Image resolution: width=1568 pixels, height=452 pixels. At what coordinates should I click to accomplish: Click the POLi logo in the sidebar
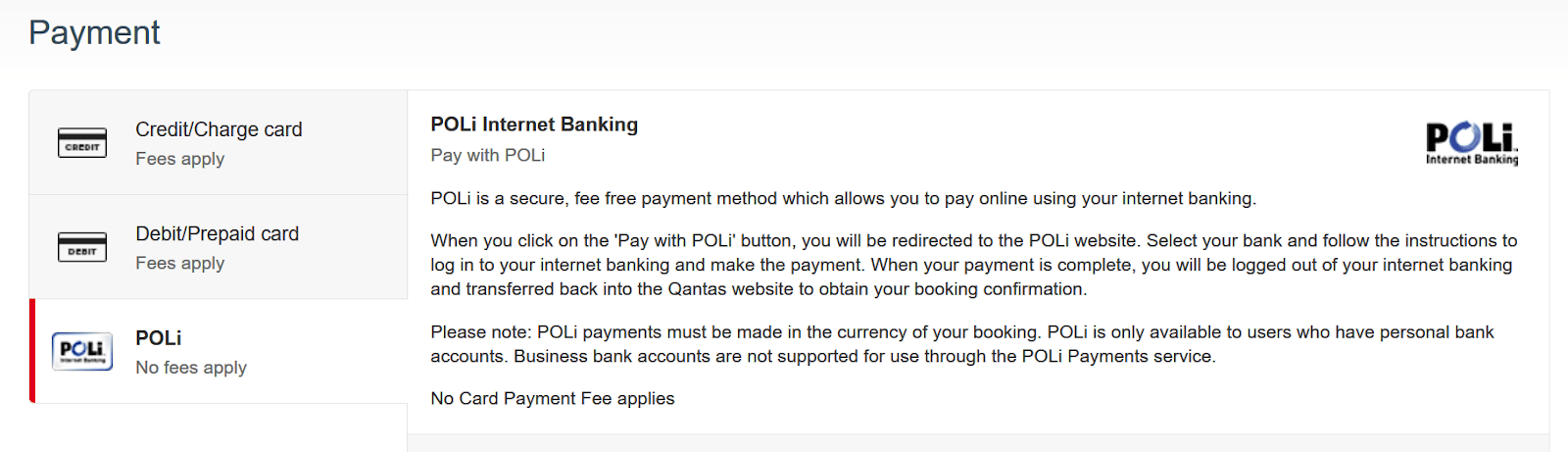coord(82,351)
